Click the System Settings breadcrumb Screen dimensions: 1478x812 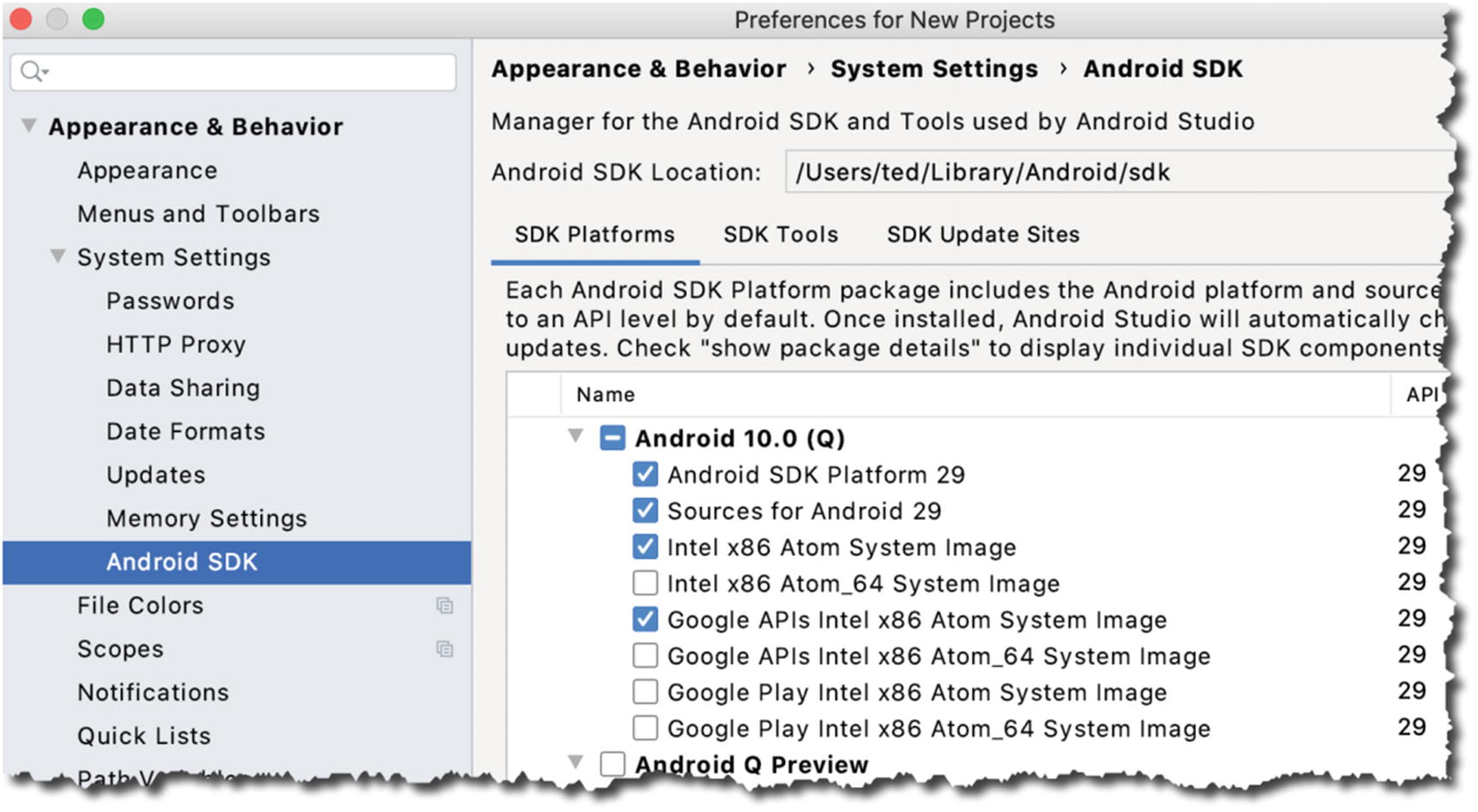(934, 69)
